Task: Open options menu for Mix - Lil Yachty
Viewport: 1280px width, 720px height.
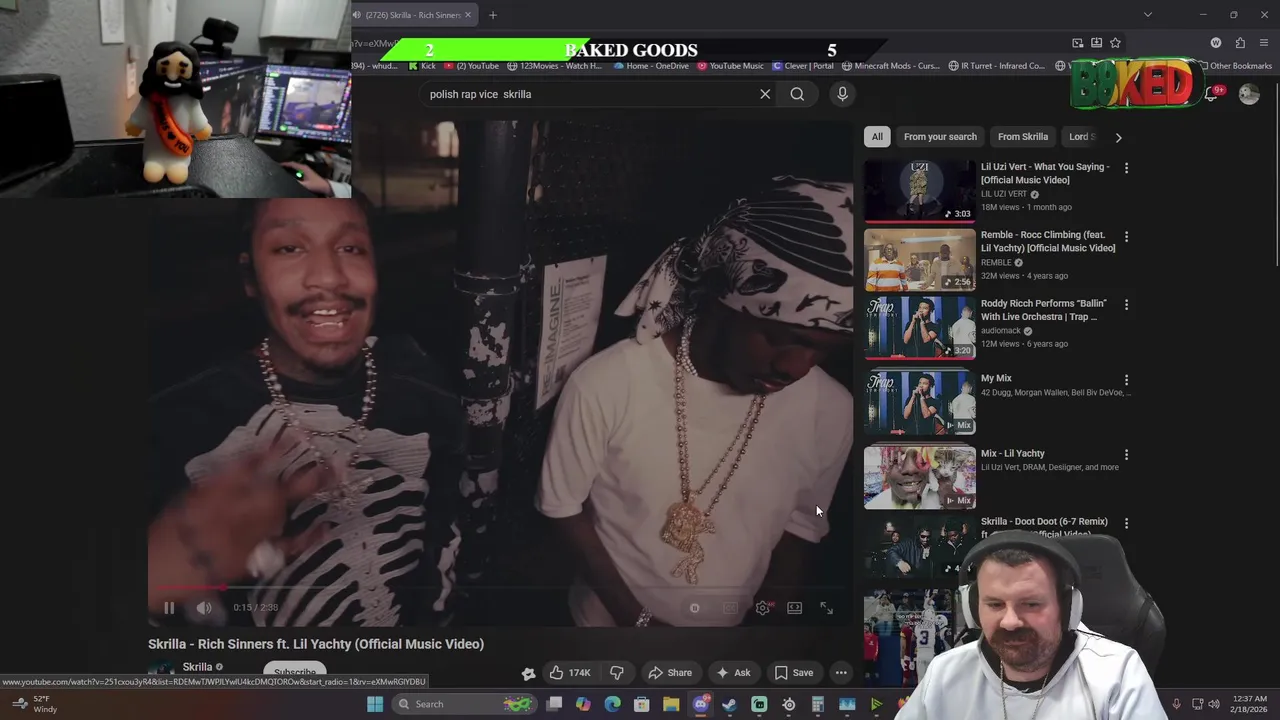Action: point(1126,455)
